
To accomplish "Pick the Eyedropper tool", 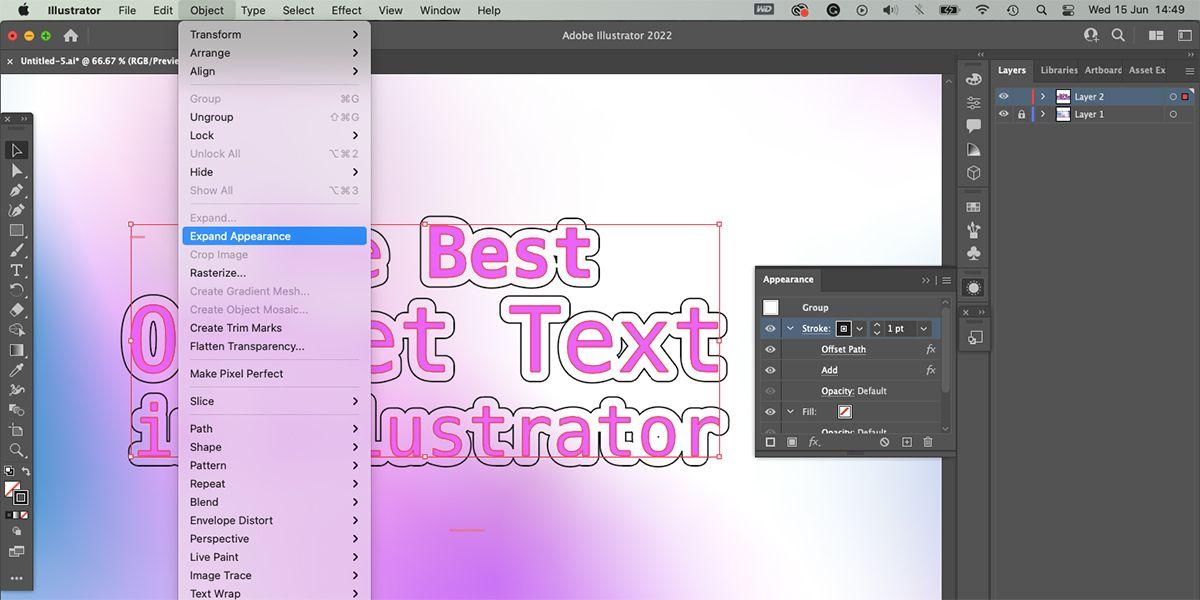I will tap(17, 370).
